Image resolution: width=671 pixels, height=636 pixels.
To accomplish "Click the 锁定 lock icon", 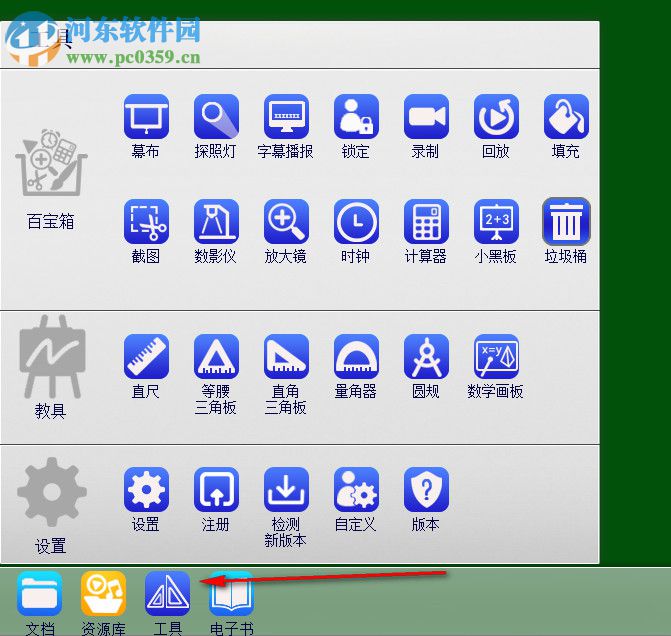I will click(x=356, y=116).
